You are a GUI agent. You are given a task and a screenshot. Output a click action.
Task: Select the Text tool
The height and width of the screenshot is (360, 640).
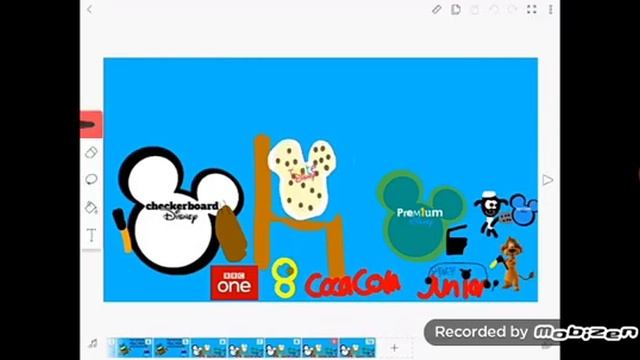[91, 235]
